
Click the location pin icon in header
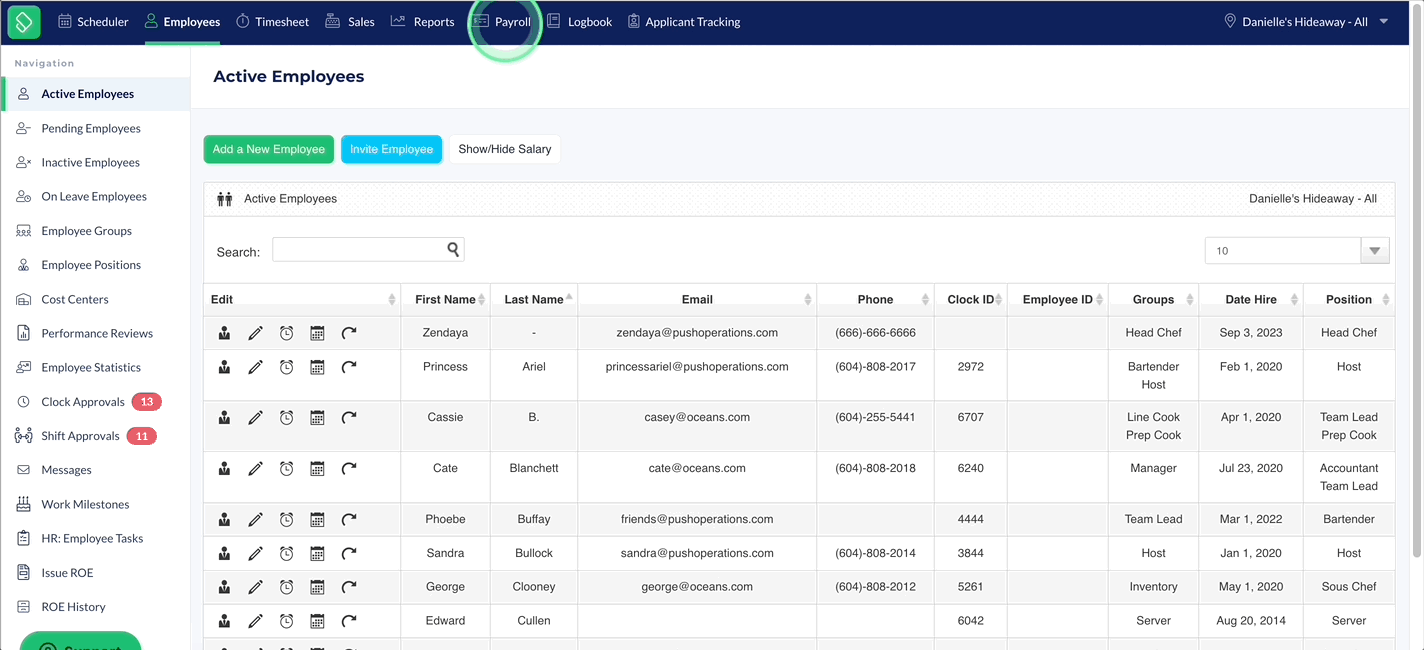pyautogui.click(x=1230, y=21)
